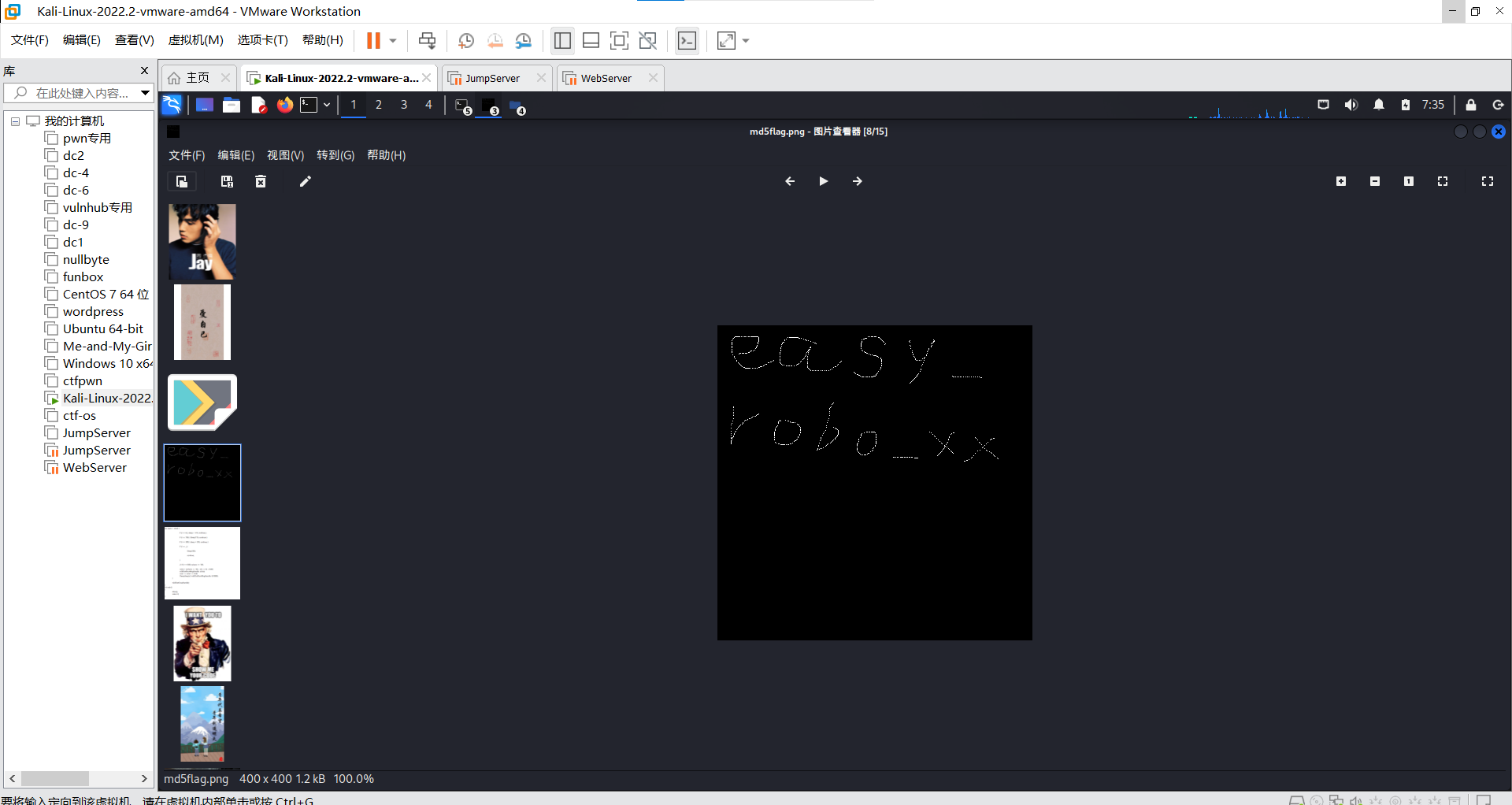
Task: Open the image viewer 帮助(H) menu
Action: point(386,155)
